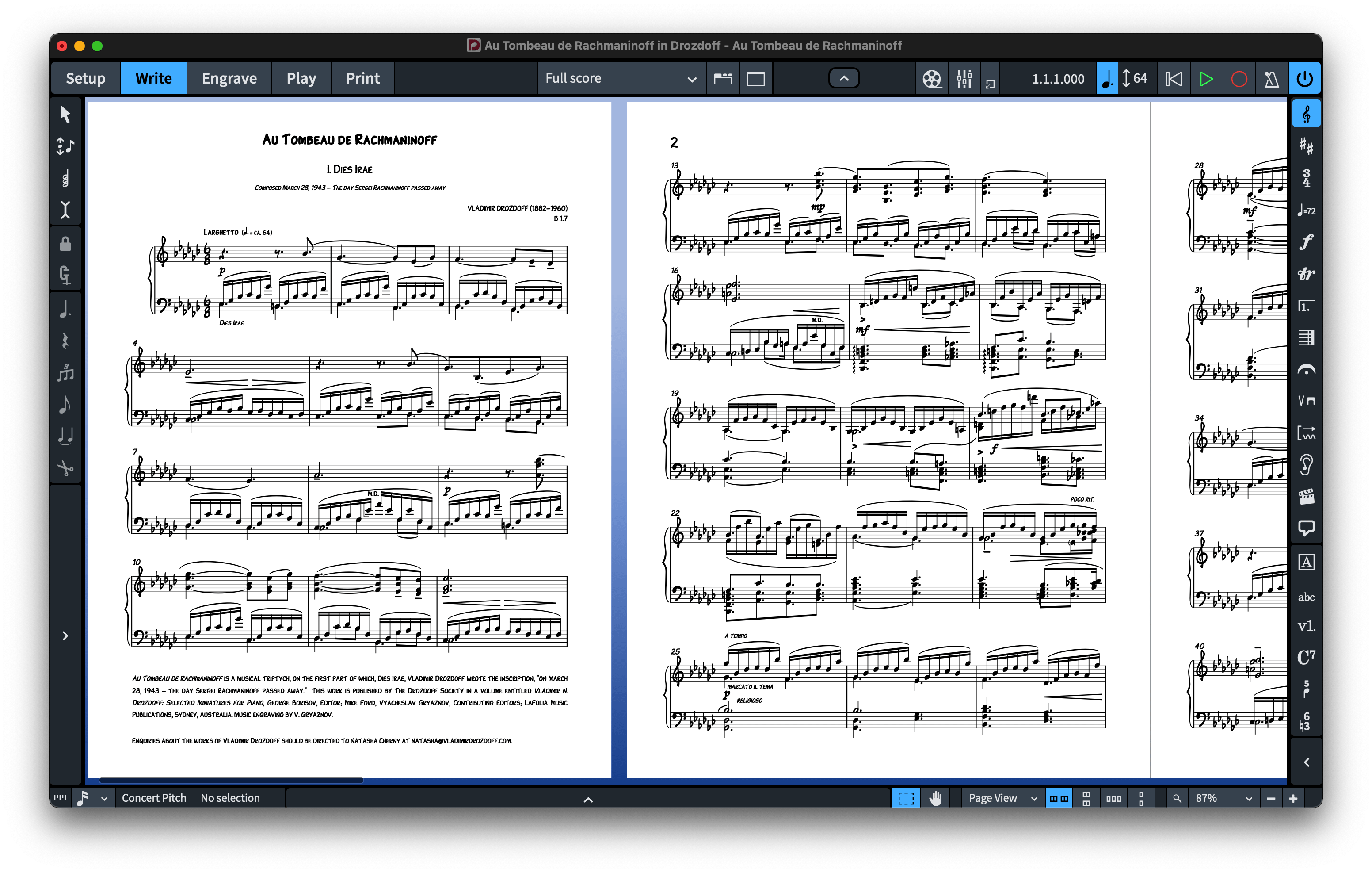Select the Fingering tool

(1306, 689)
